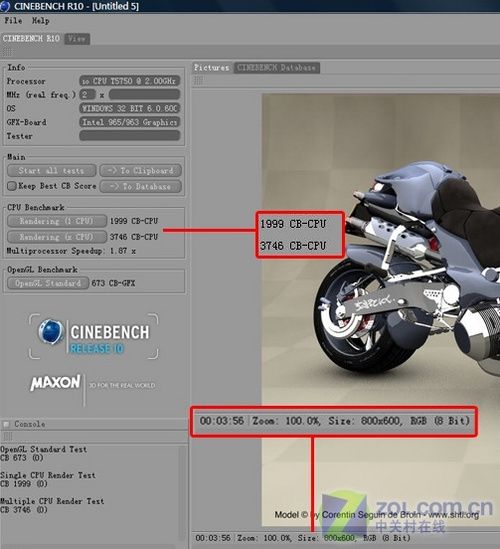Open the CINEBENCH Database tab

pos(276,68)
